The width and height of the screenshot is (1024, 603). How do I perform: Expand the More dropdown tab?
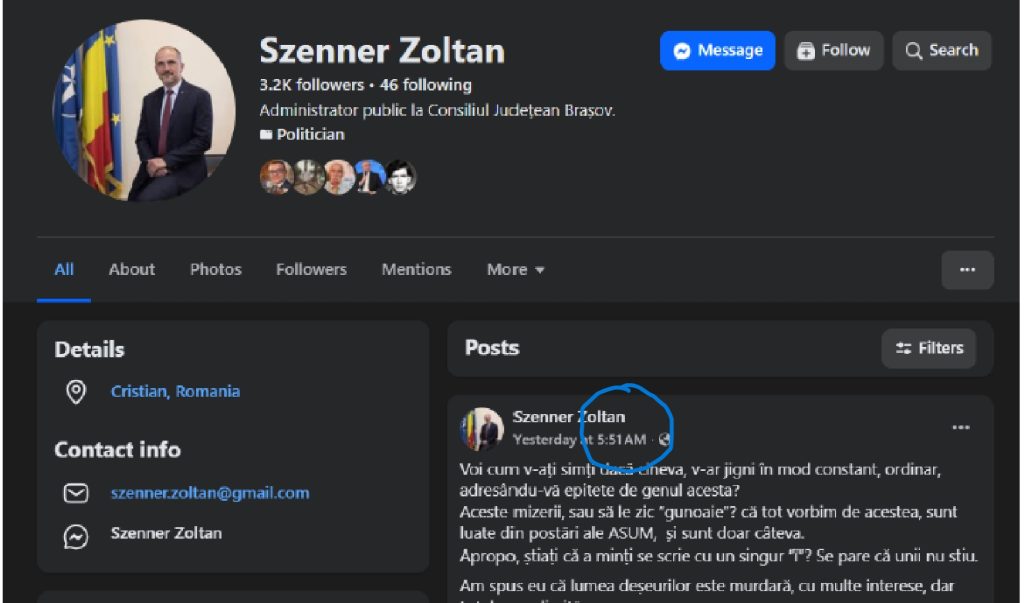pos(515,270)
